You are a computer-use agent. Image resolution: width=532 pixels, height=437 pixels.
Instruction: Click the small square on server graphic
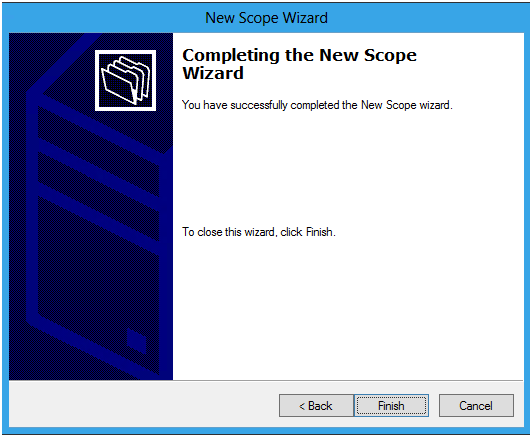(x=136, y=341)
